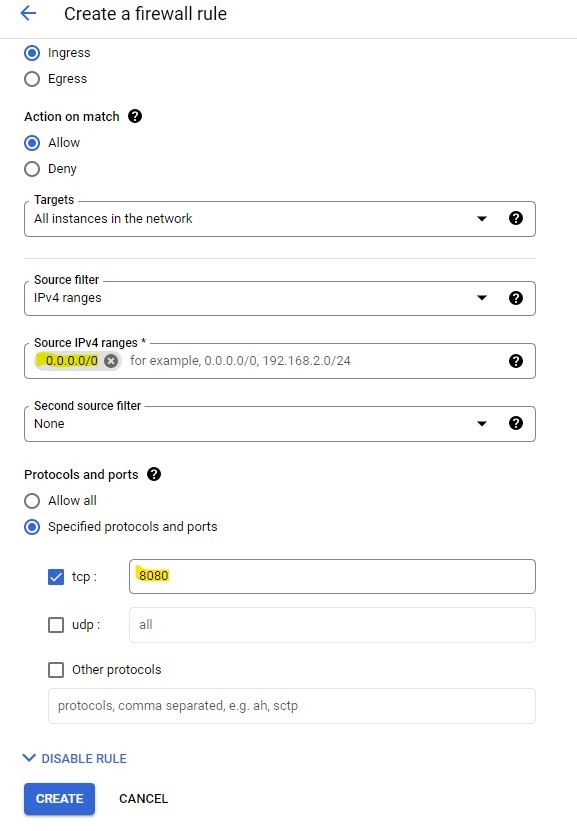This screenshot has width=577, height=831.
Task: Enable the udp checkbox
Action: click(x=56, y=625)
